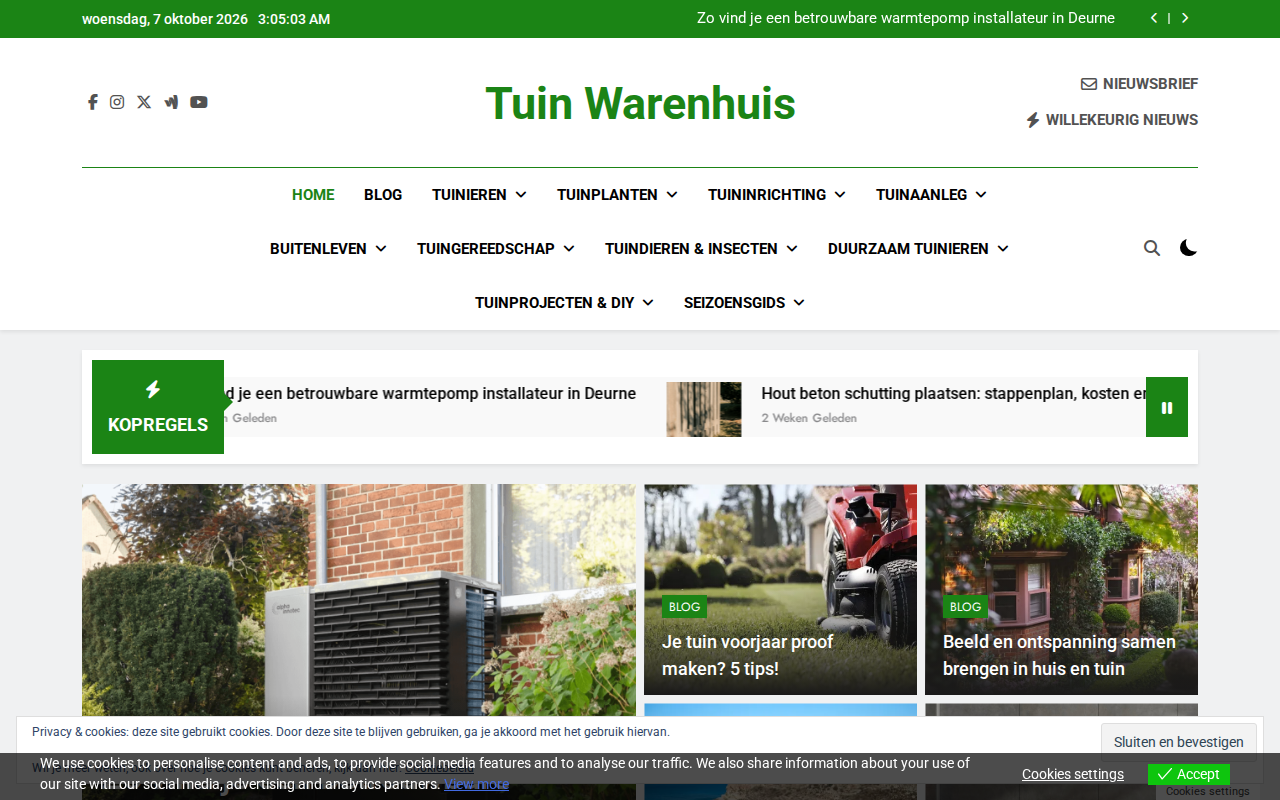Screen dimensions: 1280x800
Task: Expand the Tuinieren menu chevron
Action: click(x=521, y=195)
